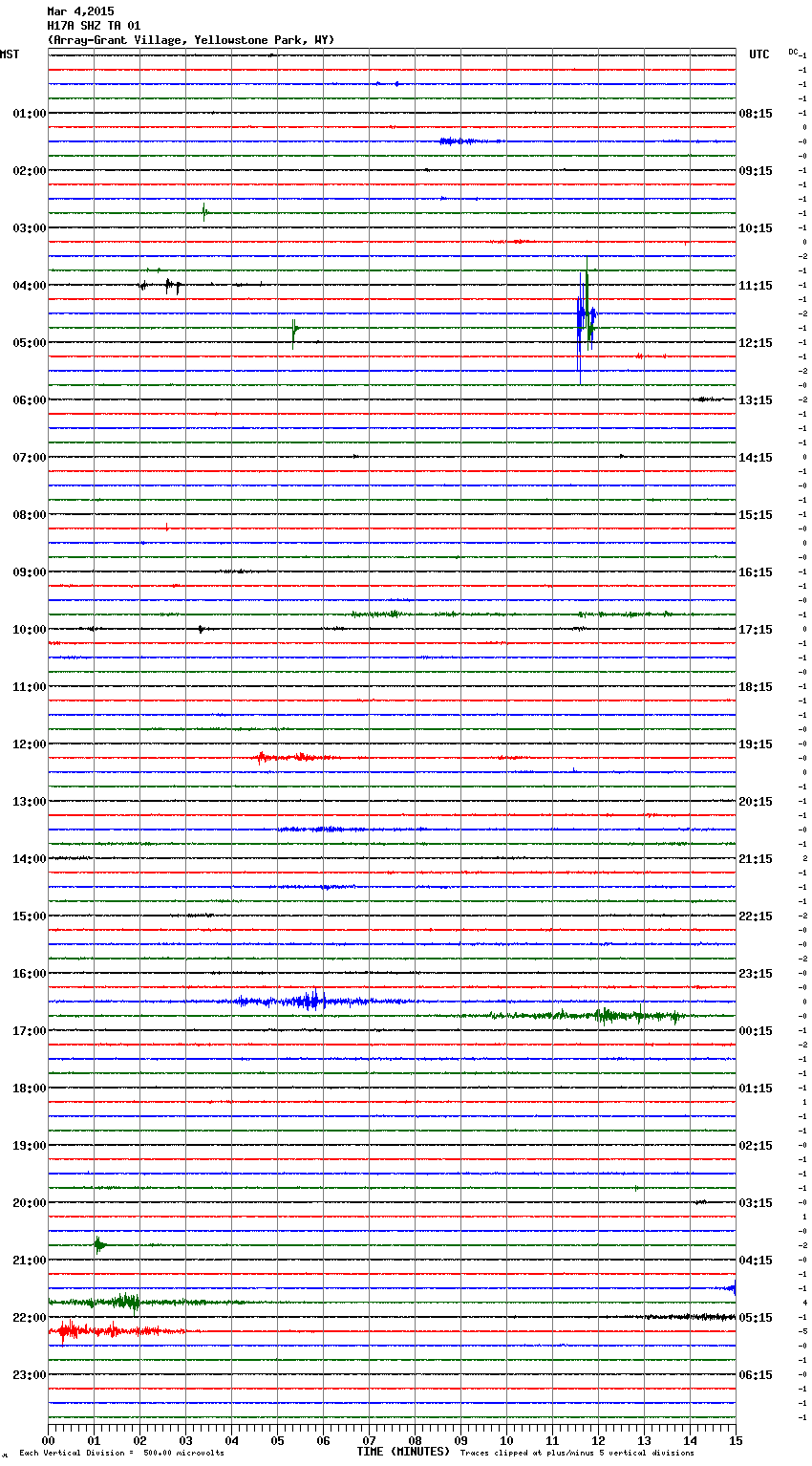Click the 02:15 UTC time label
Image resolution: width=812 pixels, height=1466 pixels.
pos(756,1146)
